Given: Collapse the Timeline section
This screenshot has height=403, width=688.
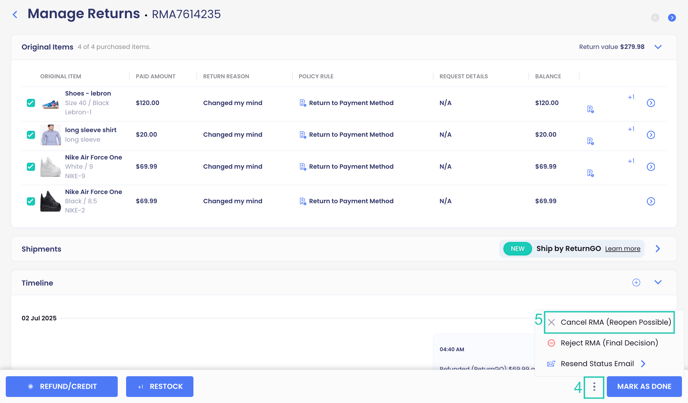Looking at the screenshot, I should tap(658, 282).
